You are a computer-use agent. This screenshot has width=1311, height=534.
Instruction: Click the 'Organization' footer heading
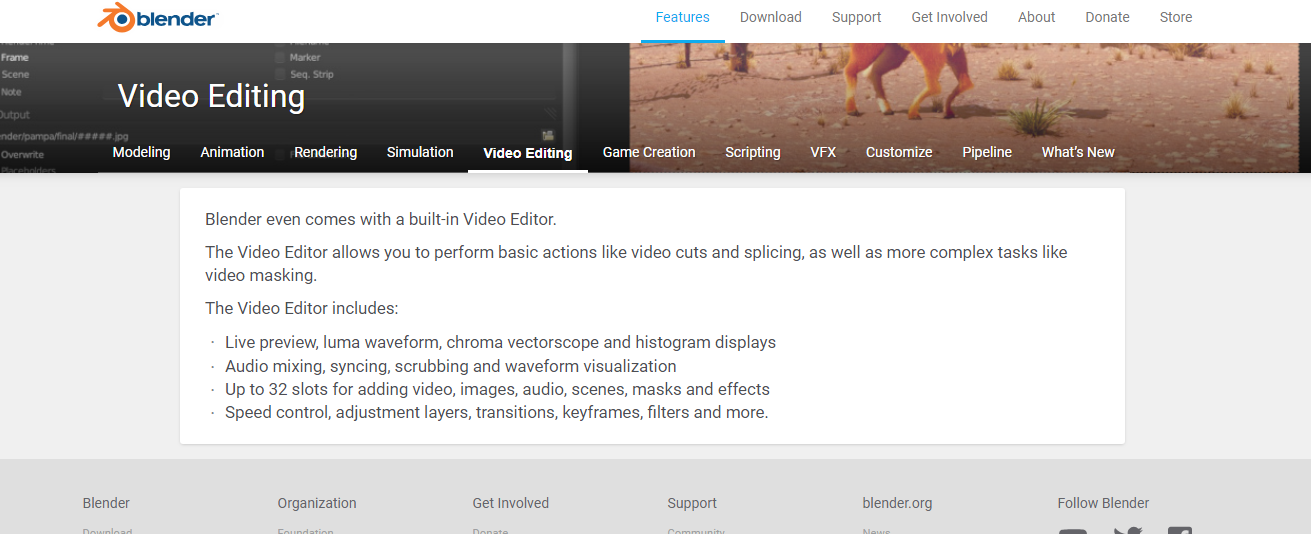(x=317, y=503)
